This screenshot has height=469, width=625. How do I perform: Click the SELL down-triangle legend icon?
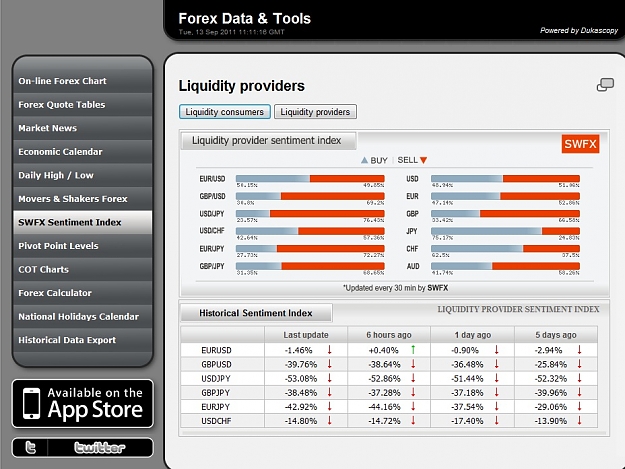[x=423, y=160]
